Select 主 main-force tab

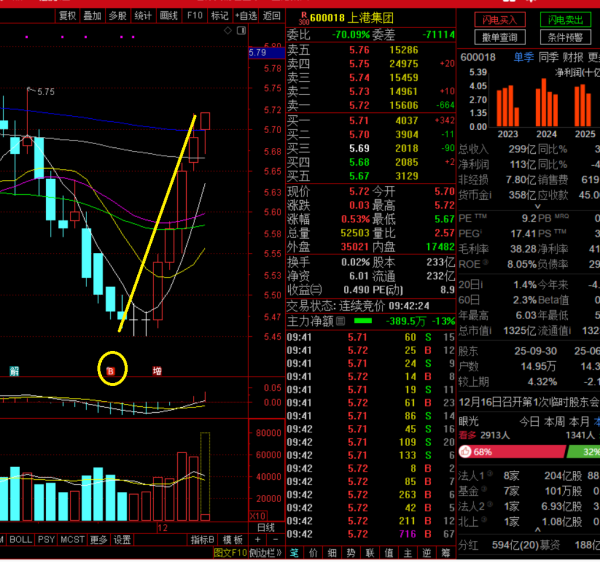pos(408,552)
